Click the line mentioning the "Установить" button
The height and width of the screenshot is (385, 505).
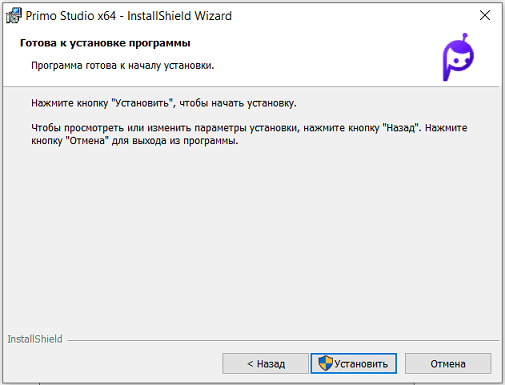click(164, 103)
